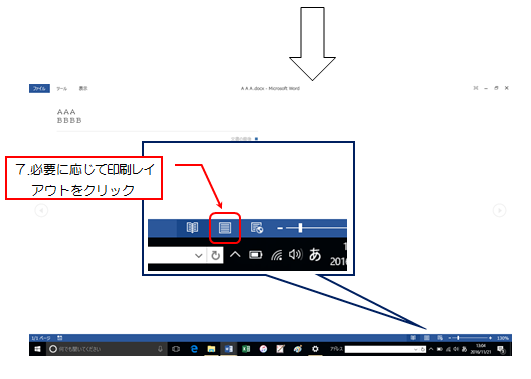Viewport: 531px width, 379px height.
Task: Click the Wi-Fi icon in the small taskbar tray
Action: click(448, 349)
